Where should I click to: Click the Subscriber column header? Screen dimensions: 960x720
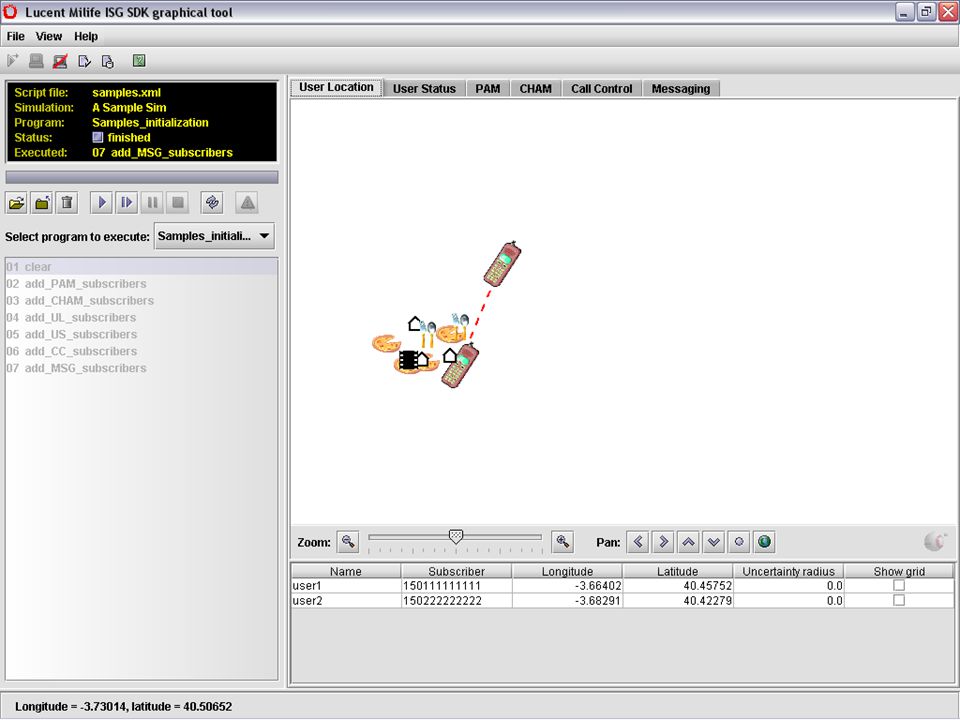(x=457, y=571)
